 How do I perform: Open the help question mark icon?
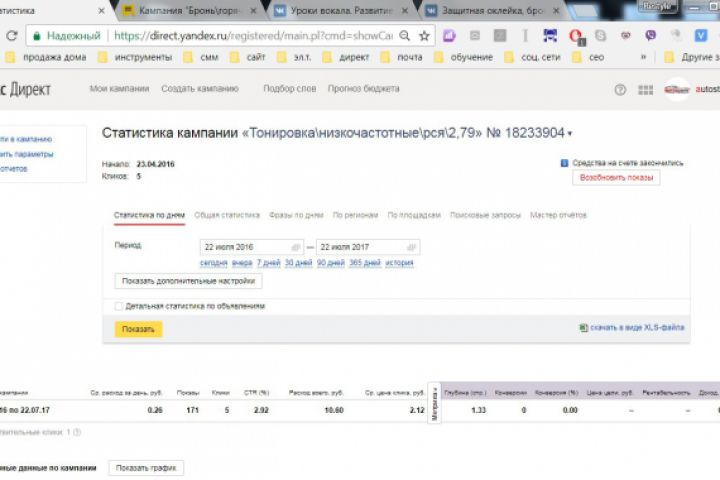(620, 90)
